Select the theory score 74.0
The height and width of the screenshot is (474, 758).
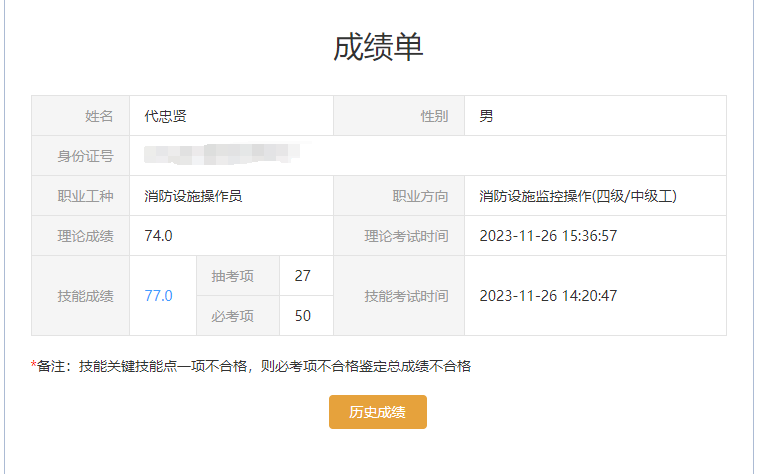tap(159, 236)
